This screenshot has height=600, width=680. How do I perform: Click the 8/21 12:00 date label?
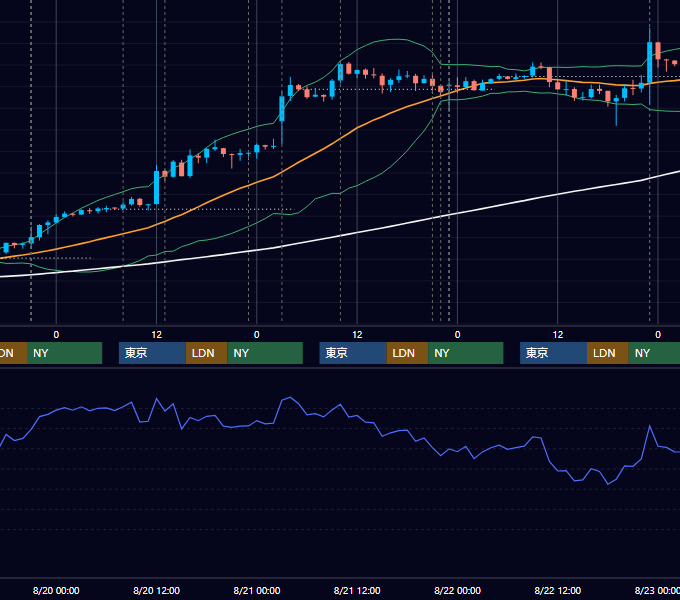click(x=357, y=590)
